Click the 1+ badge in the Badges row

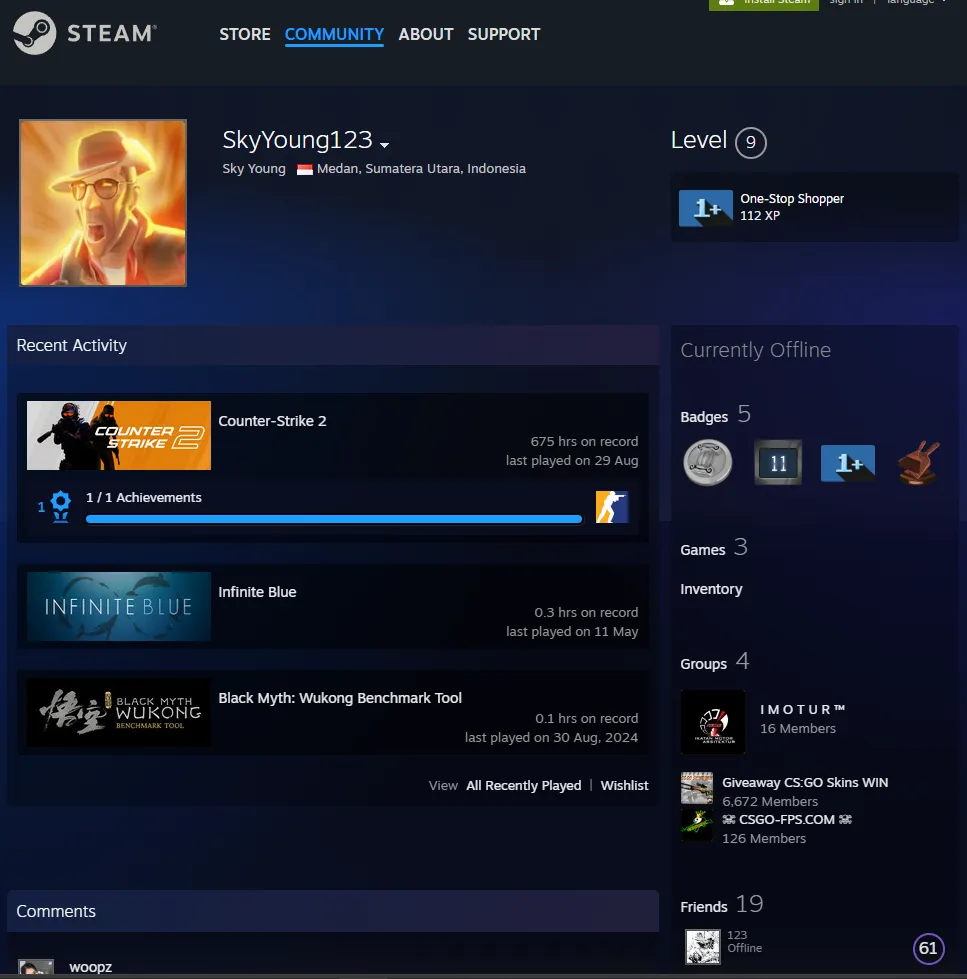[848, 463]
